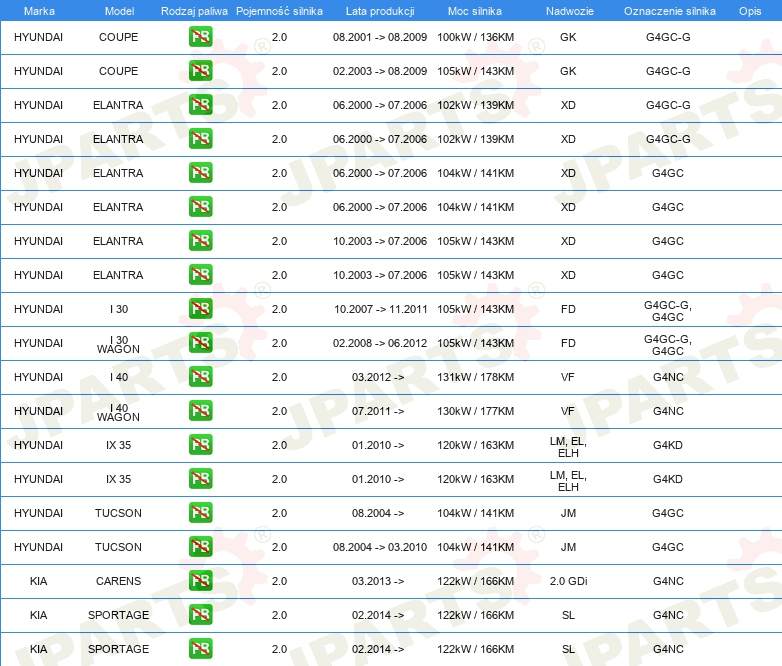The width and height of the screenshot is (782, 666).
Task: Click the Marka column header
Action: [38, 10]
